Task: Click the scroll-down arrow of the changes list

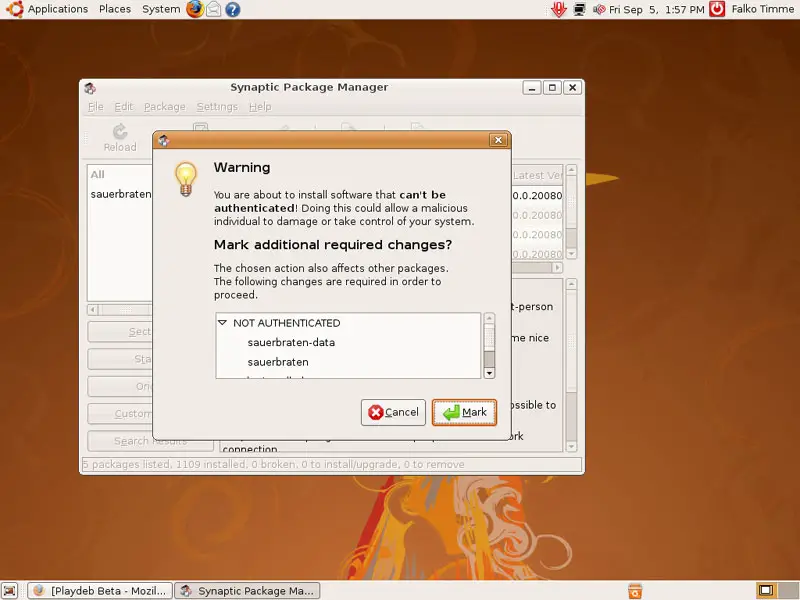Action: point(489,373)
